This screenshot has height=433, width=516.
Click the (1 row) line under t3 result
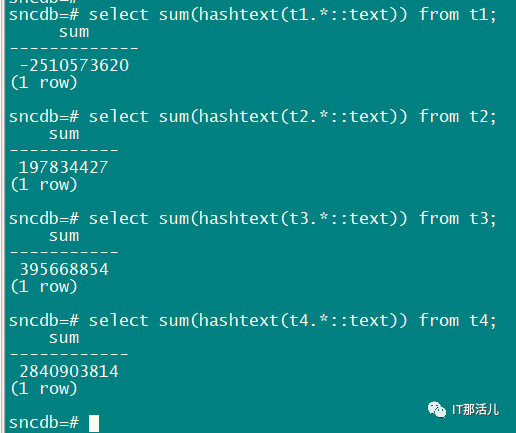coord(44,287)
